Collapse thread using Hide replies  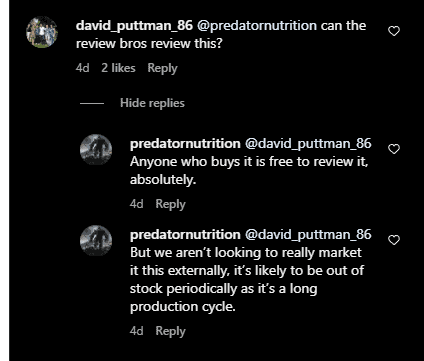click(x=152, y=103)
